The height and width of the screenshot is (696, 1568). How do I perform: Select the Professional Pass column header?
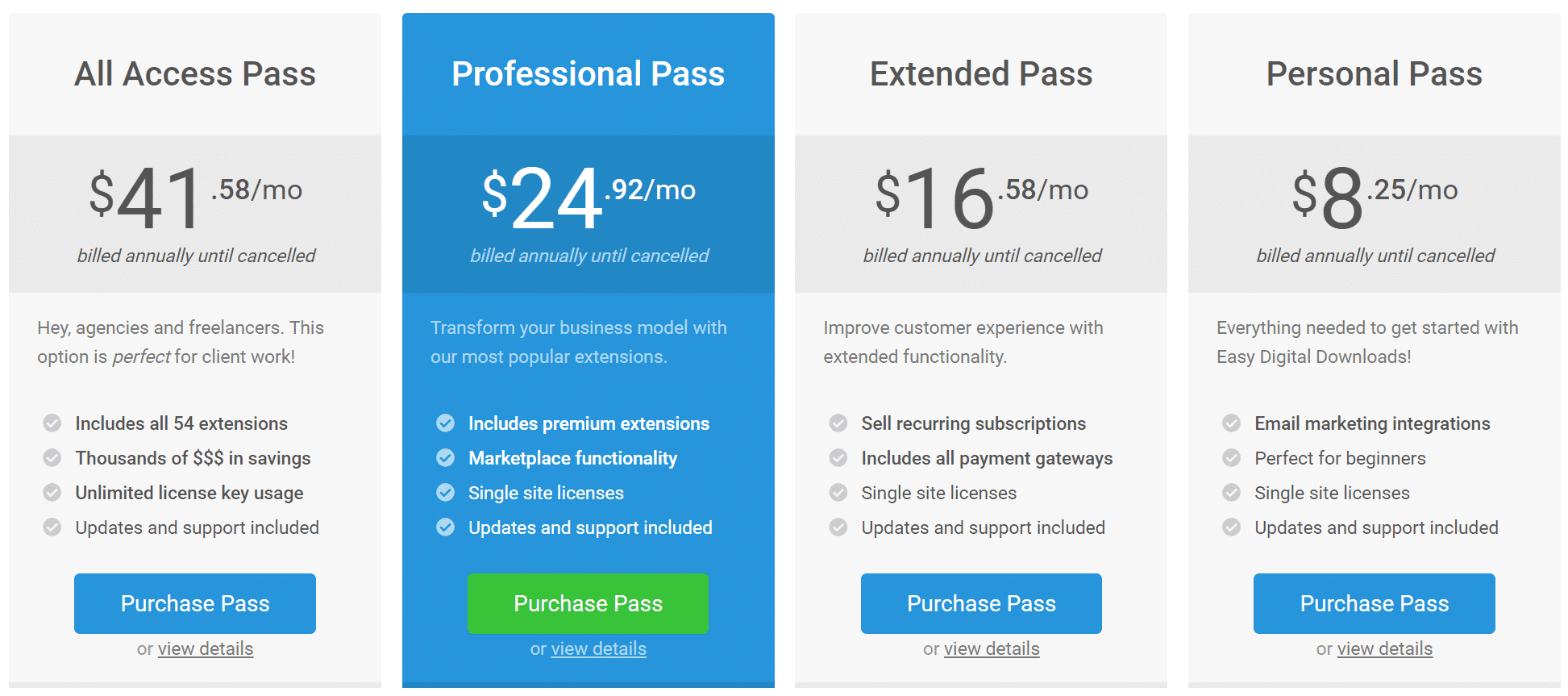coord(588,73)
